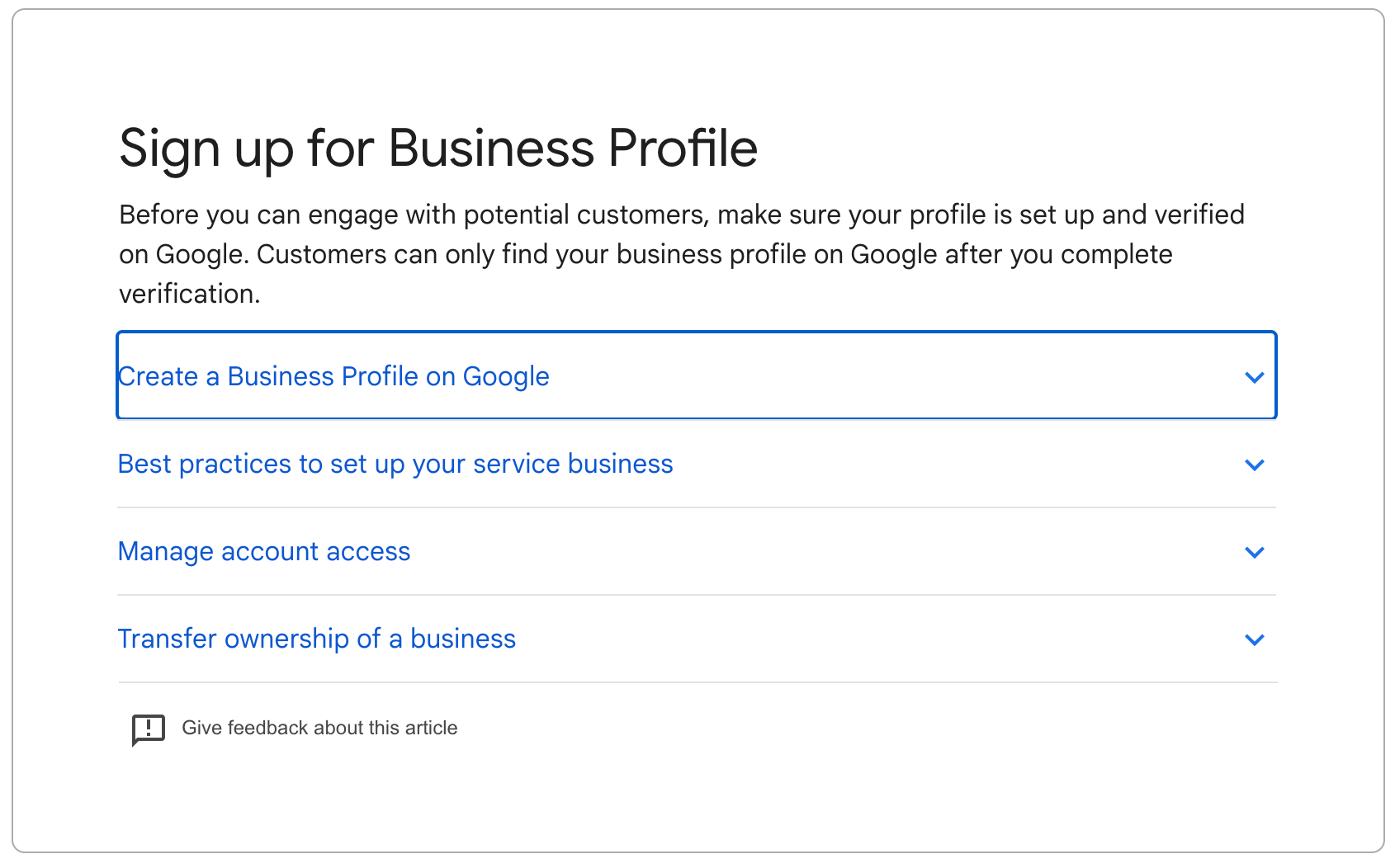Expand Create a Business Profile on Google

(333, 376)
